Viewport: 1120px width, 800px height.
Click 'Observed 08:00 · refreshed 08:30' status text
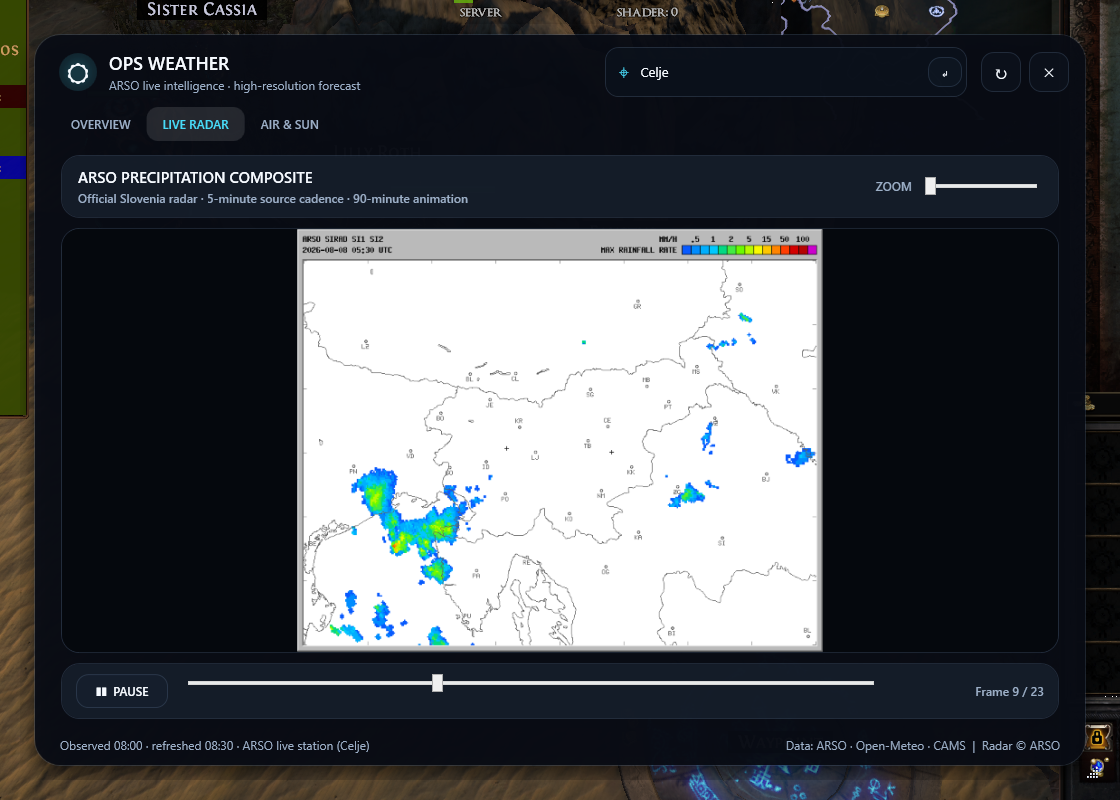[x=146, y=746]
